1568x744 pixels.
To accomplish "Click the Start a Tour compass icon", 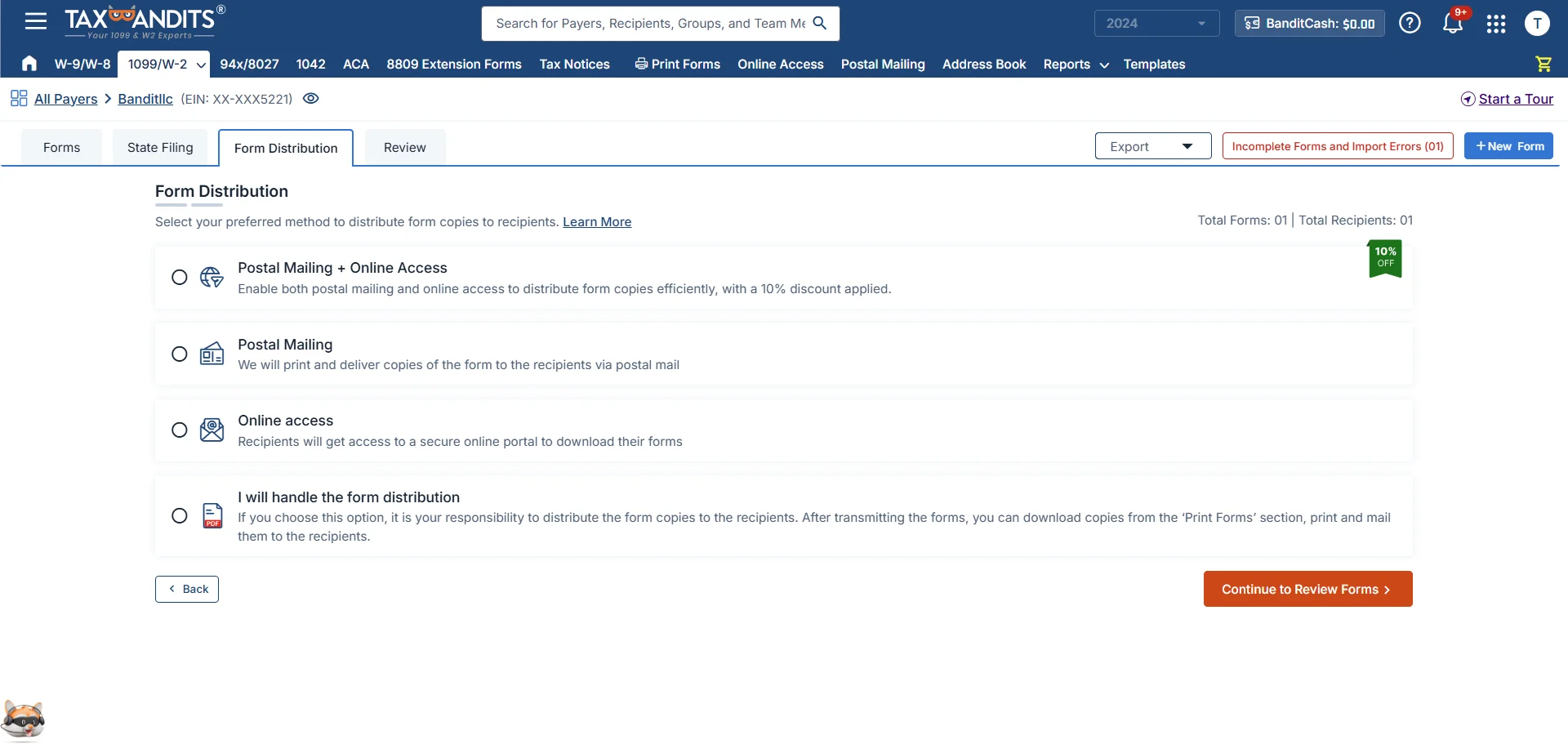I will click(x=1468, y=99).
